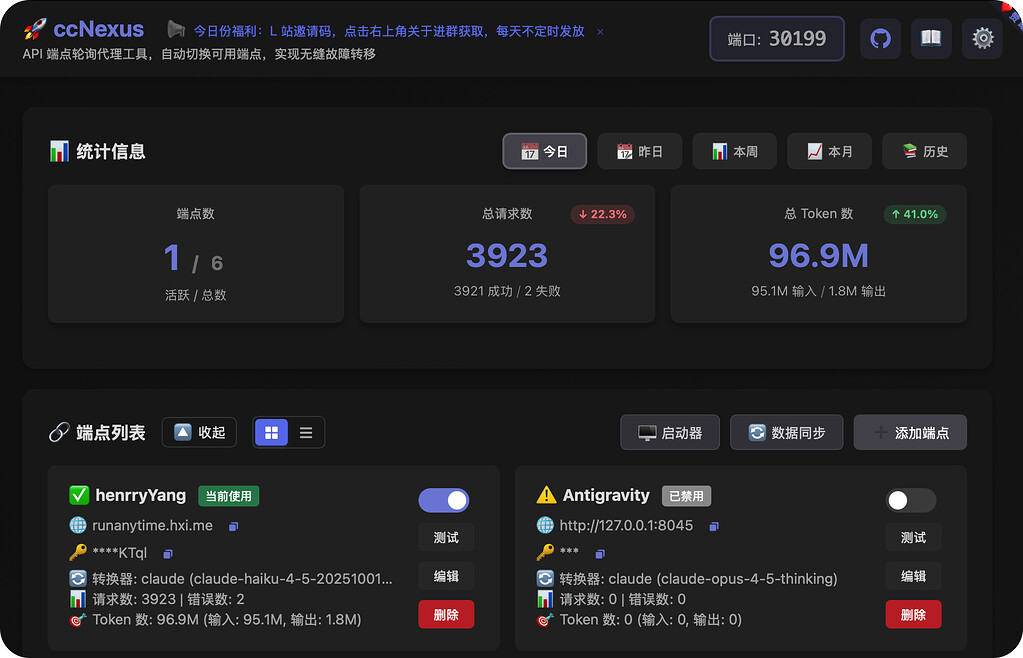
Task: Enable the Antigravity endpoint switch
Action: click(911, 500)
